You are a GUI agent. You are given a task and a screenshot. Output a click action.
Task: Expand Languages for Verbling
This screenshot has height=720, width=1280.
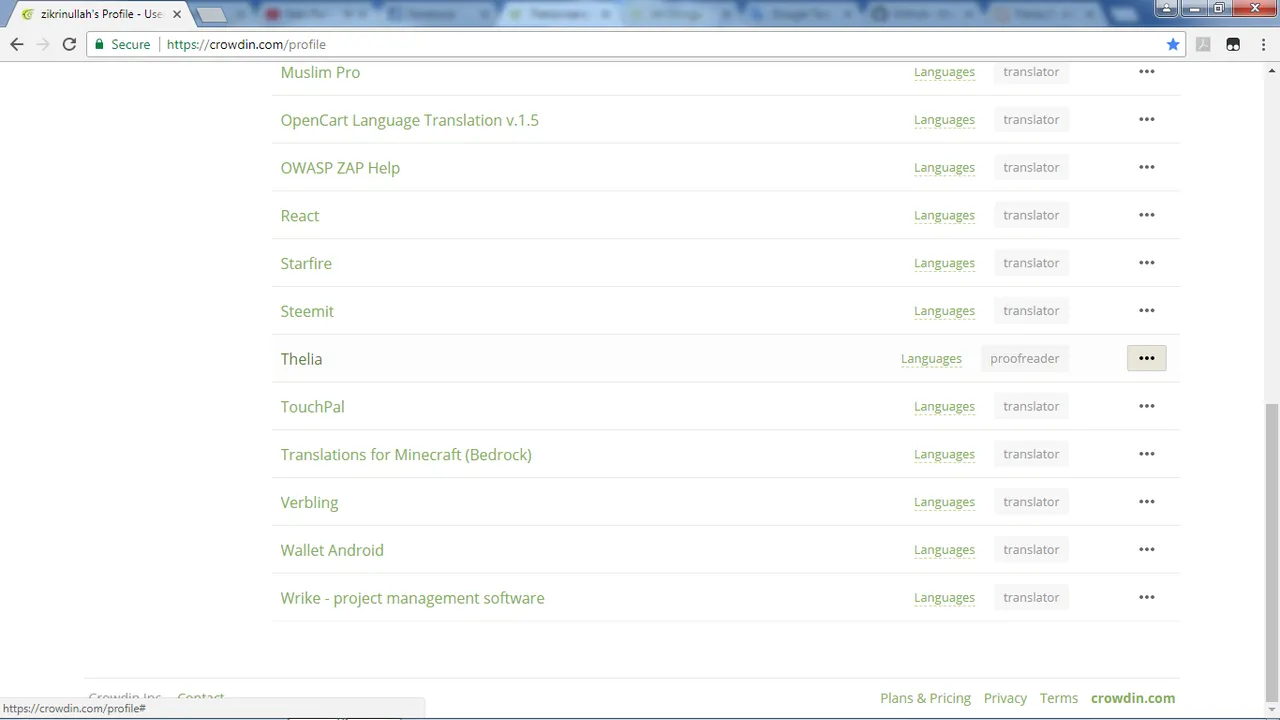coord(944,502)
